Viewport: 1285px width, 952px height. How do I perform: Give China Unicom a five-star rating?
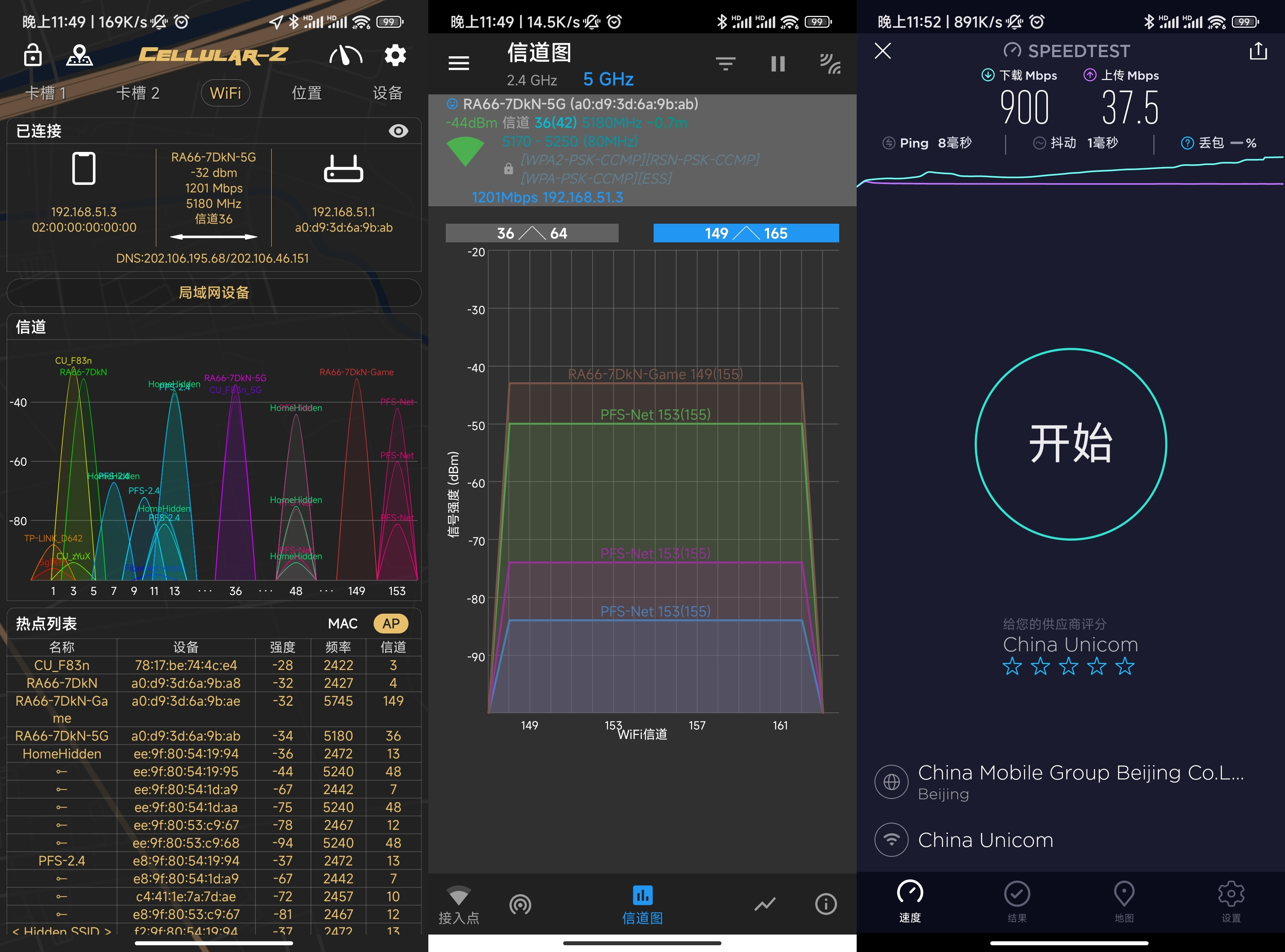click(1124, 667)
